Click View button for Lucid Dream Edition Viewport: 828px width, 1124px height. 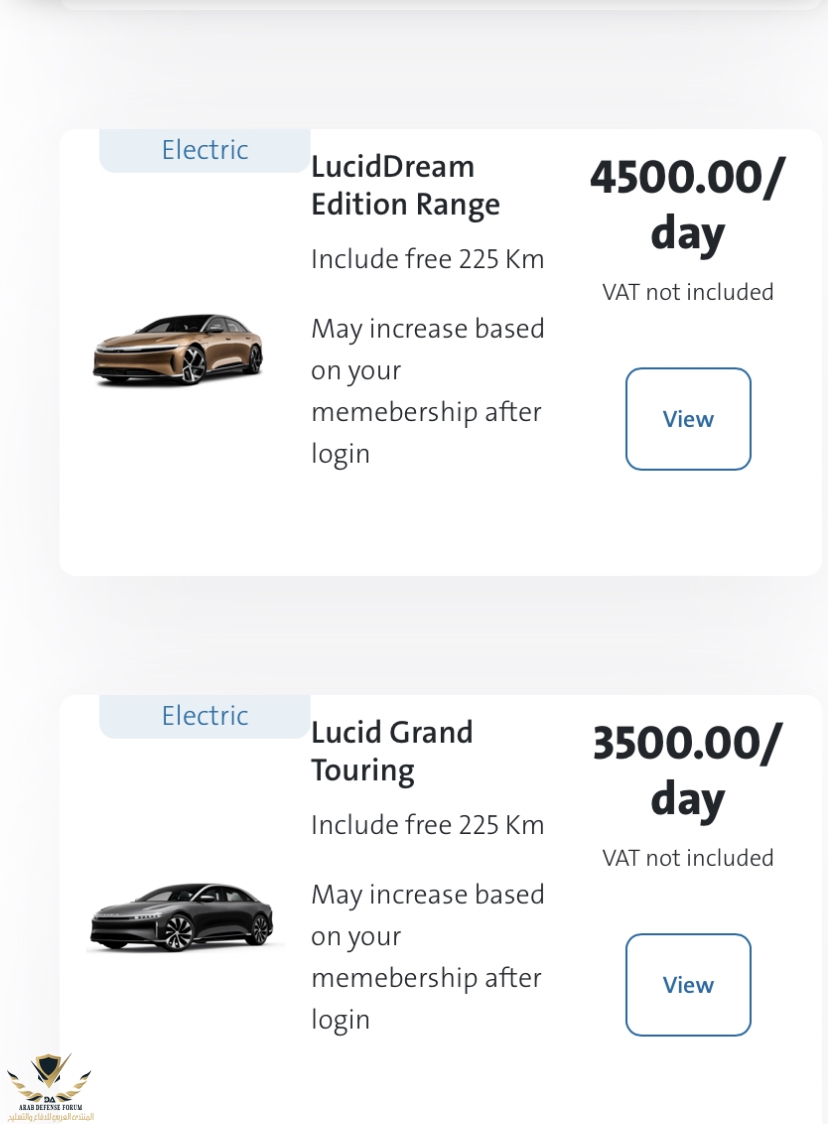pyautogui.click(x=688, y=419)
